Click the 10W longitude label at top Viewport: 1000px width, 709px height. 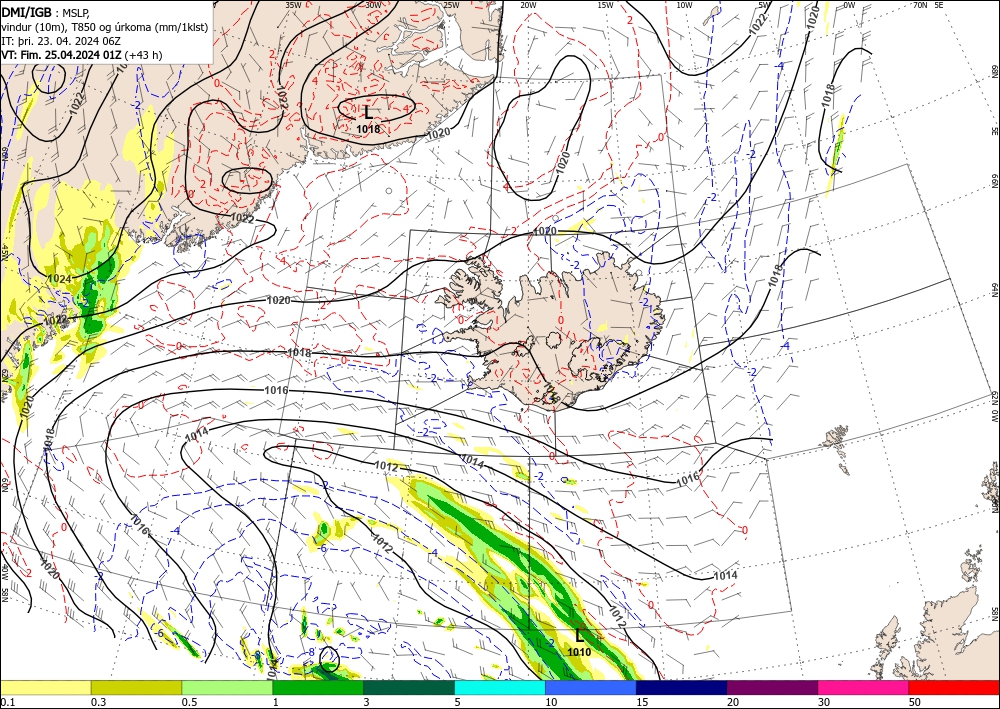(x=684, y=5)
